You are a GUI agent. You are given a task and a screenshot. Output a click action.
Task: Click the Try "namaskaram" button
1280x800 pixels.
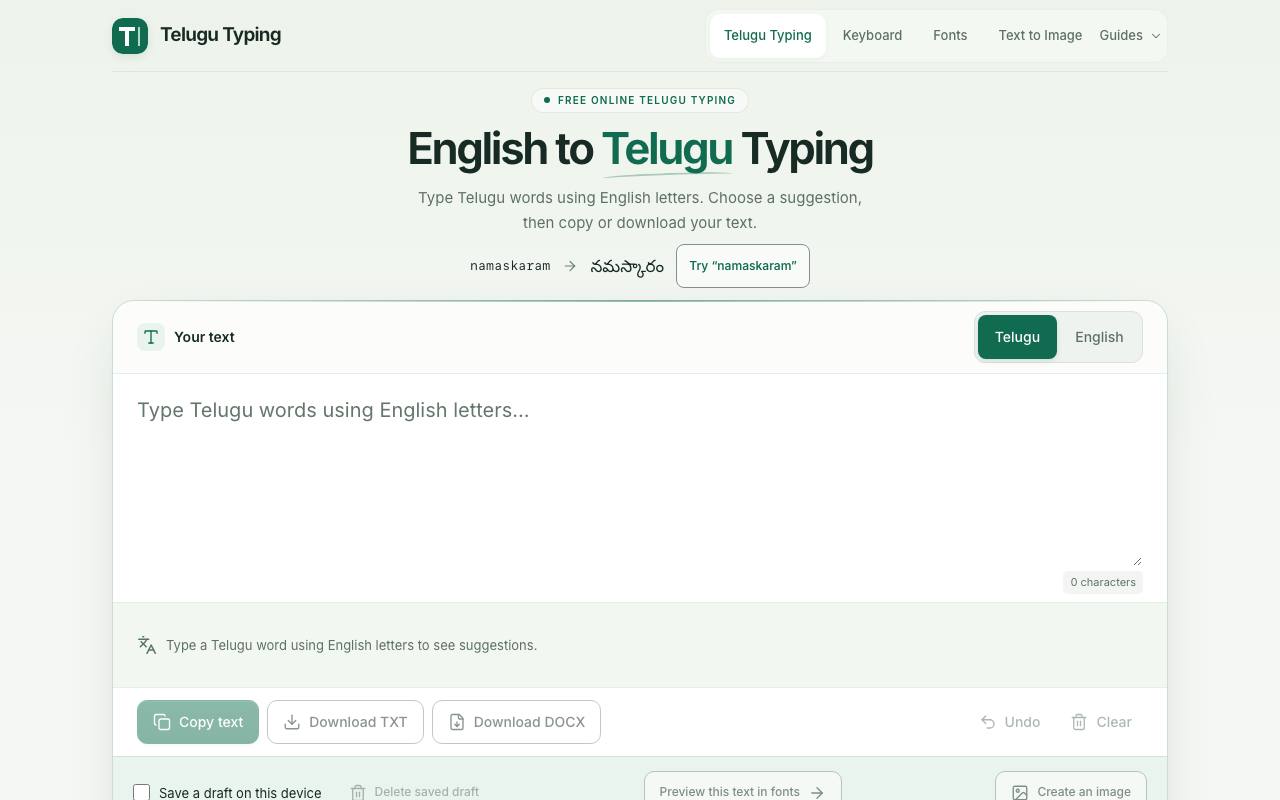[x=743, y=266]
